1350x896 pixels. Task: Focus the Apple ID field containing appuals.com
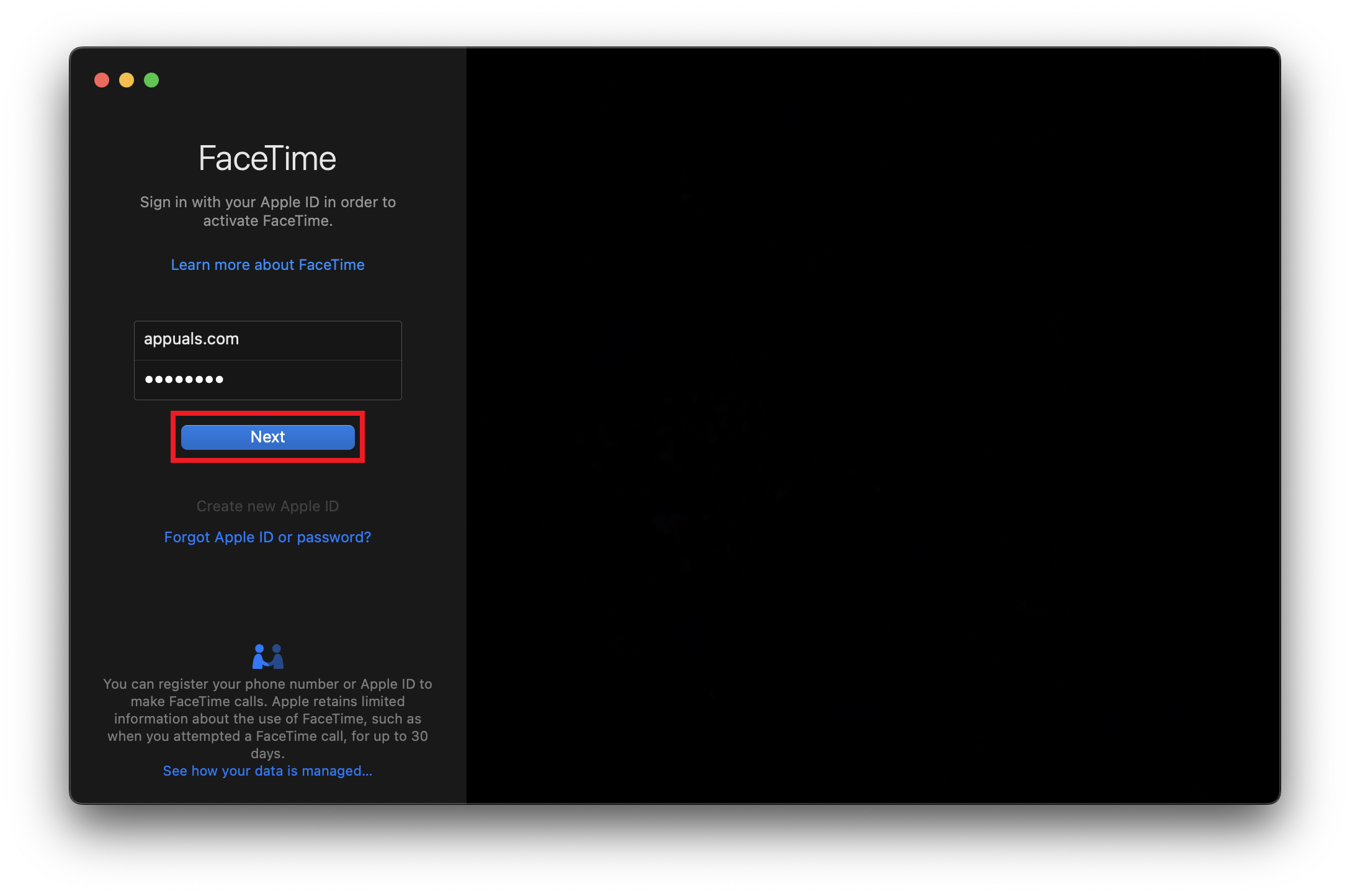point(267,340)
